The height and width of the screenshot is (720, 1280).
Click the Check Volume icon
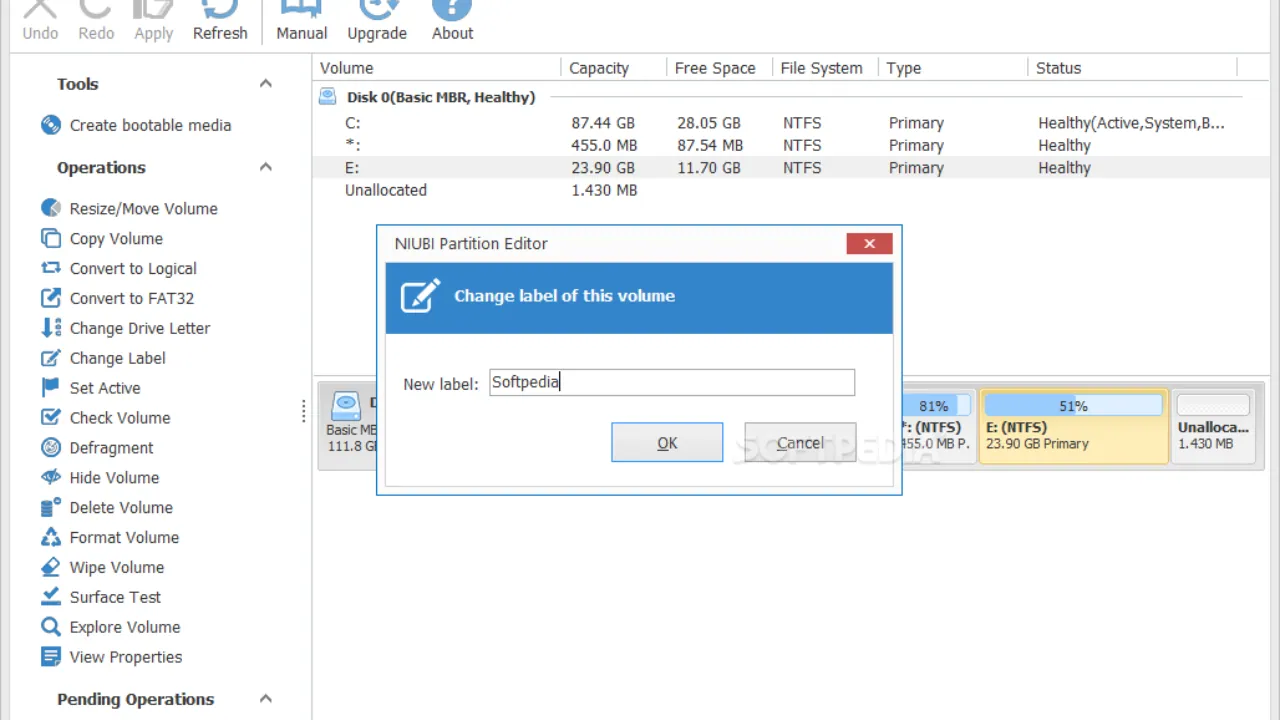[51, 418]
